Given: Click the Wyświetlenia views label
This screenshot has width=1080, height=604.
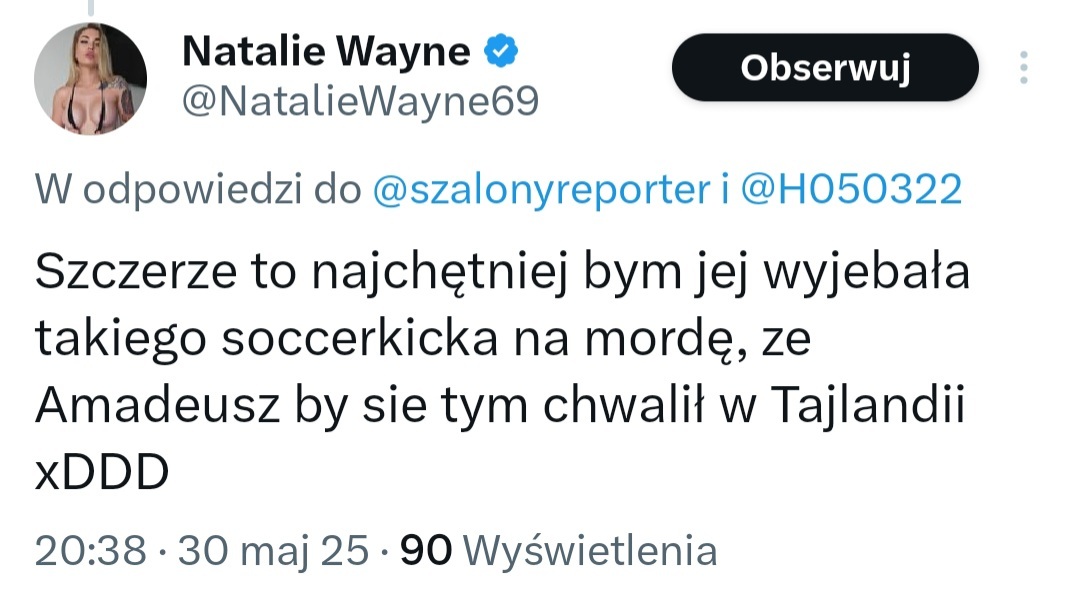Looking at the screenshot, I should tap(592, 549).
